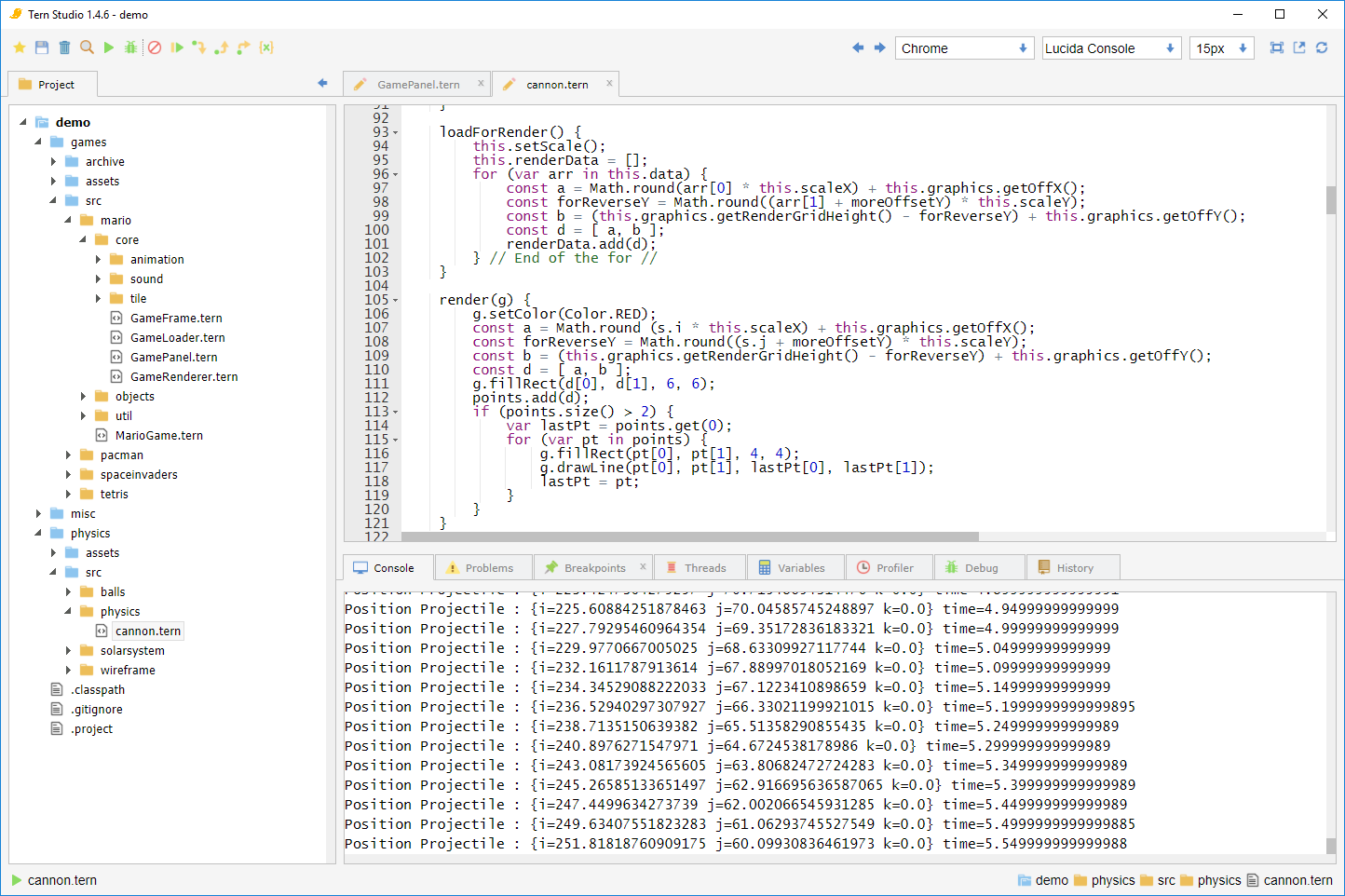This screenshot has width=1345, height=896.
Task: Collapse the mario folder
Action: pos(68,221)
